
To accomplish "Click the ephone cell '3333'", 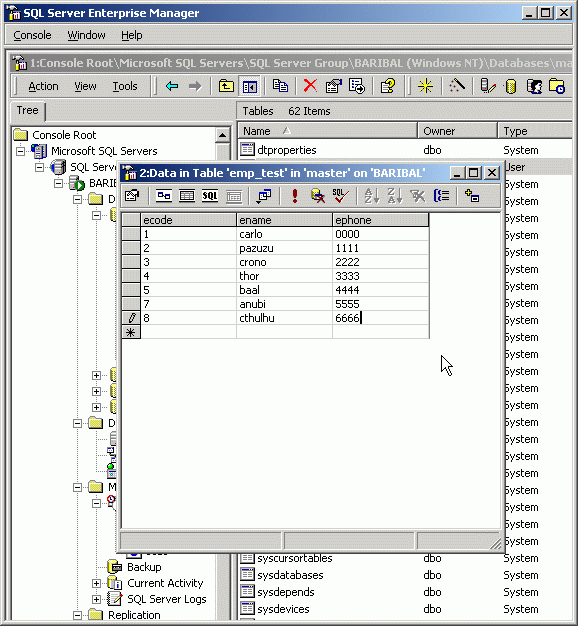I will click(x=380, y=276).
